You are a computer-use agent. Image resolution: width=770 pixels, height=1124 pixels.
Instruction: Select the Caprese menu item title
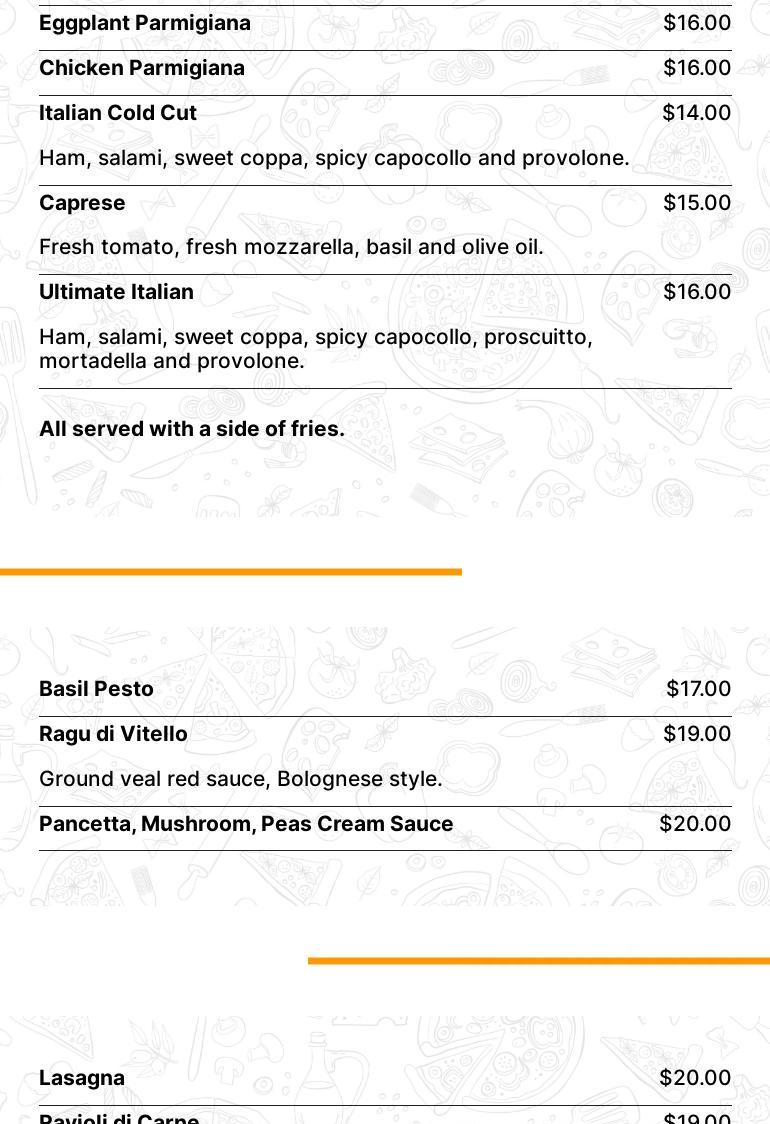click(82, 203)
